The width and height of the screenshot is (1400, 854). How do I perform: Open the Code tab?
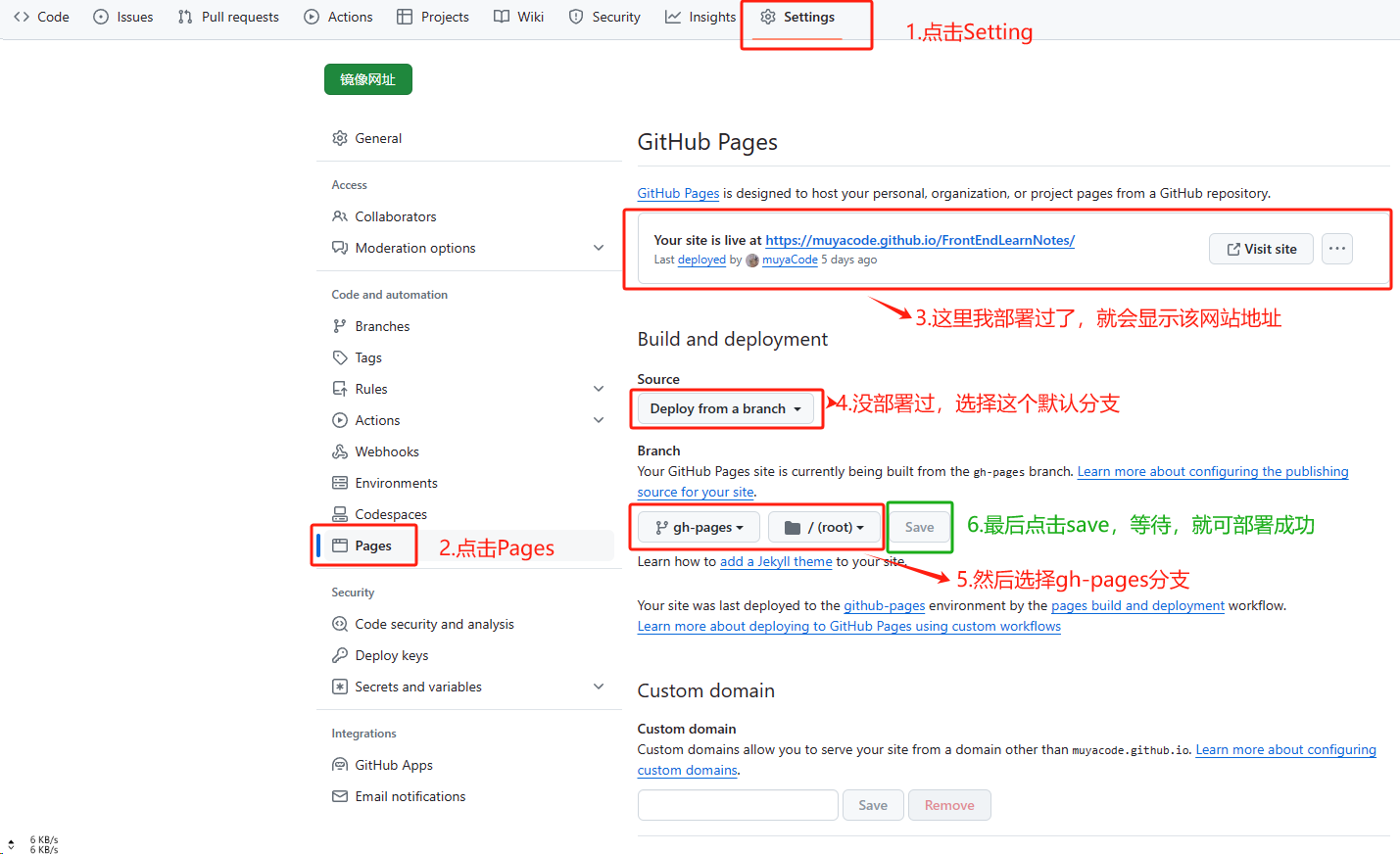tap(41, 17)
